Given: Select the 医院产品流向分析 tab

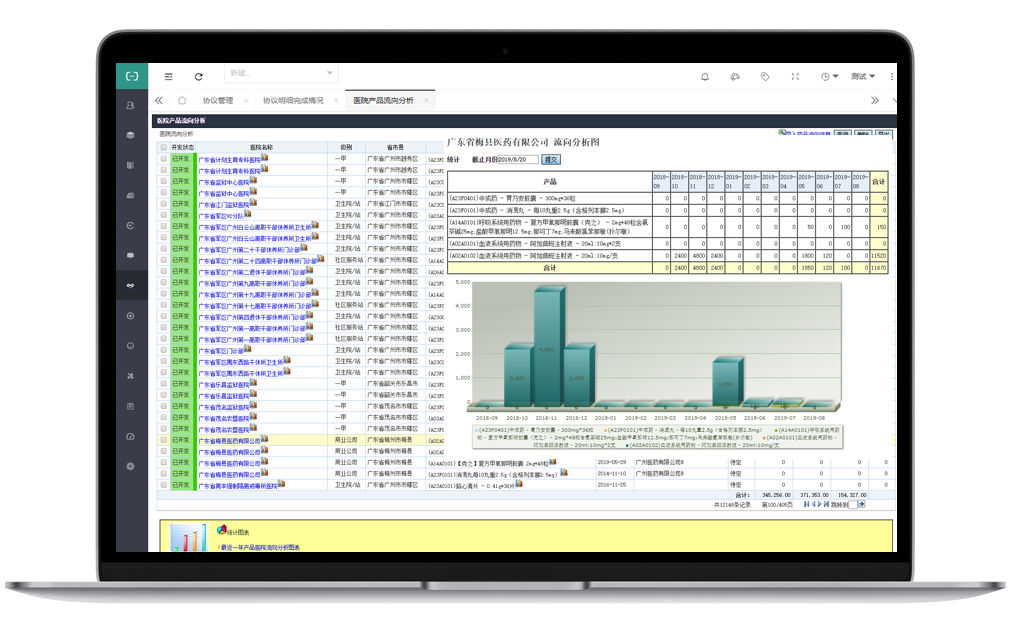Looking at the screenshot, I should [383, 101].
